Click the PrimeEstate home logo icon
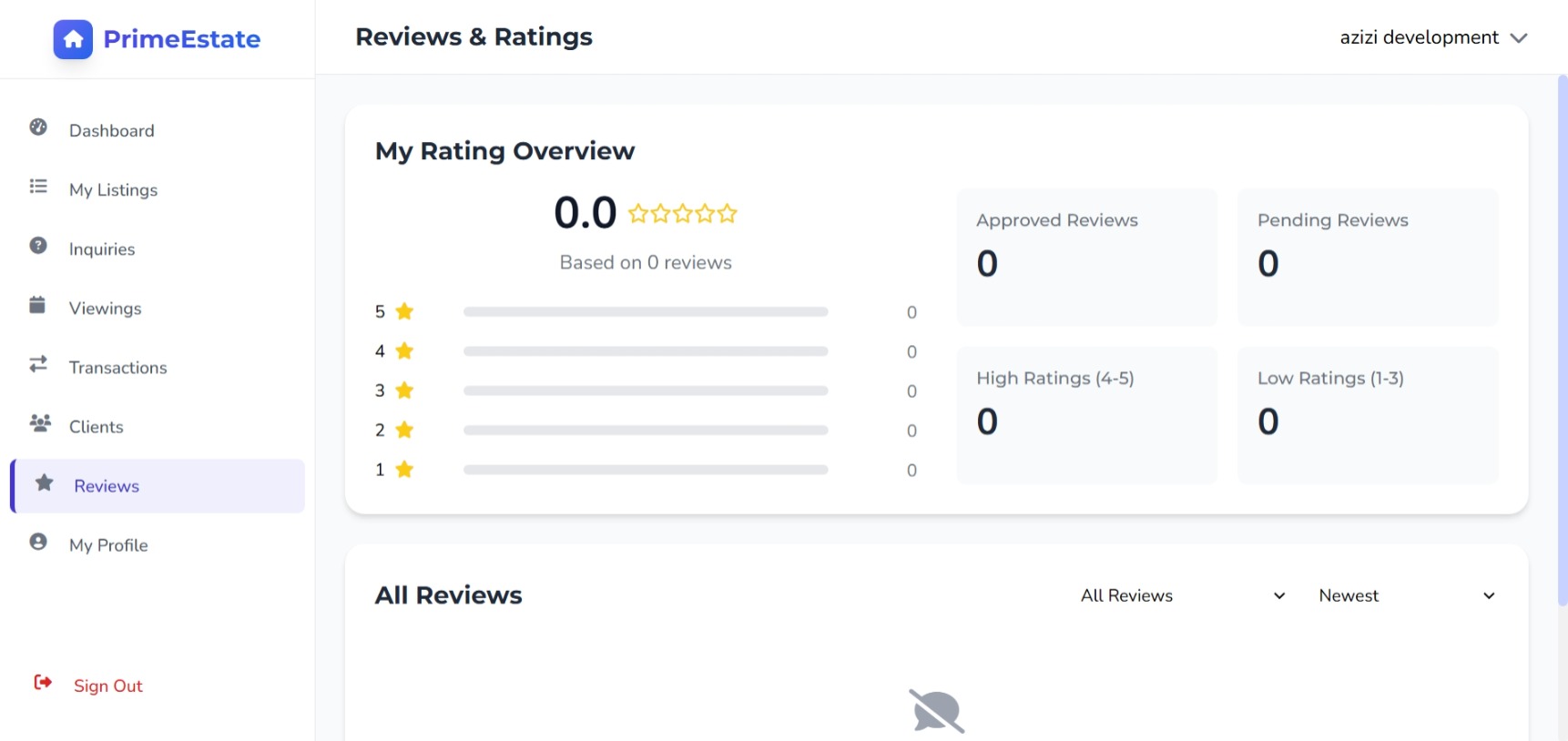 coord(73,39)
